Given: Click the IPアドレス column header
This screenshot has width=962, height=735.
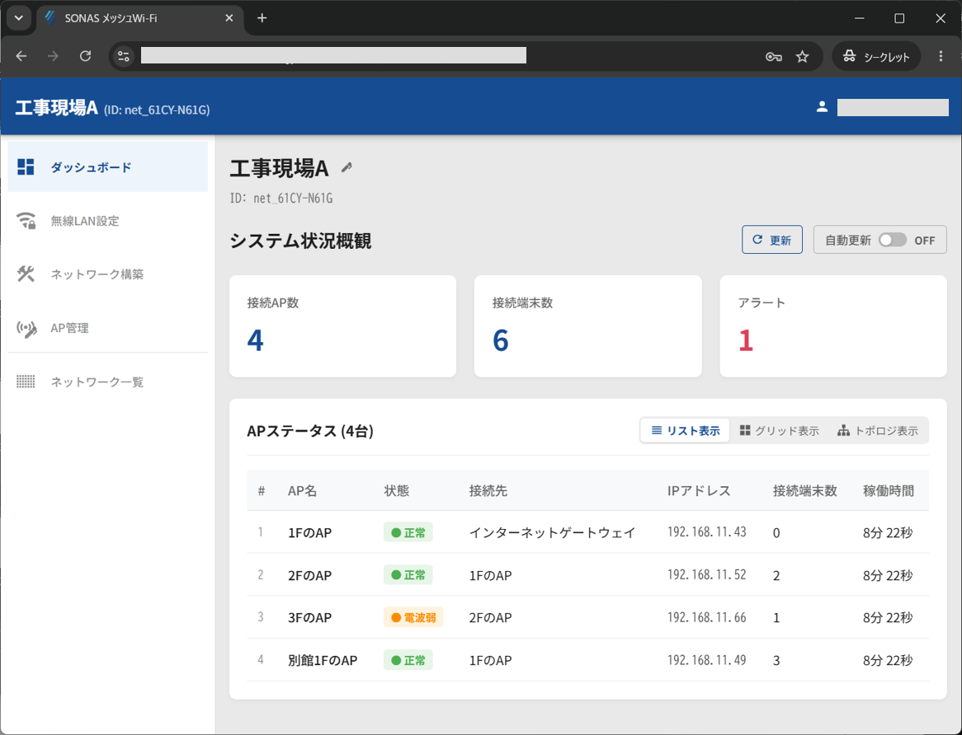Looking at the screenshot, I should (x=699, y=491).
